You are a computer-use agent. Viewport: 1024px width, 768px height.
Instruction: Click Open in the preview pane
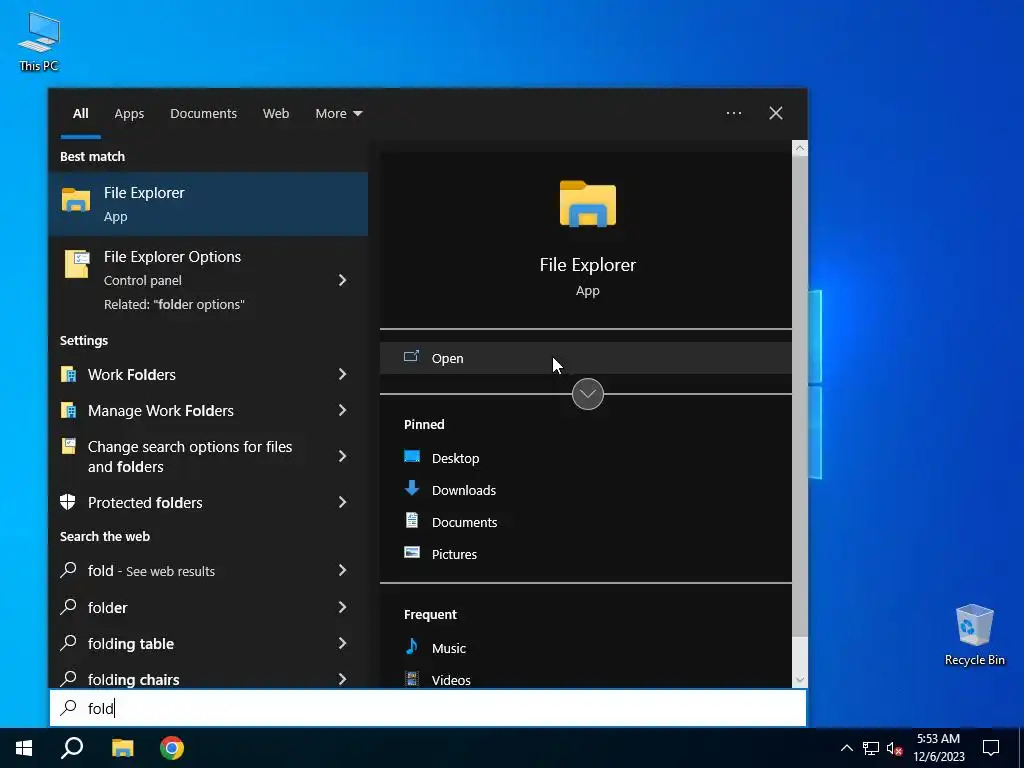pyautogui.click(x=585, y=358)
